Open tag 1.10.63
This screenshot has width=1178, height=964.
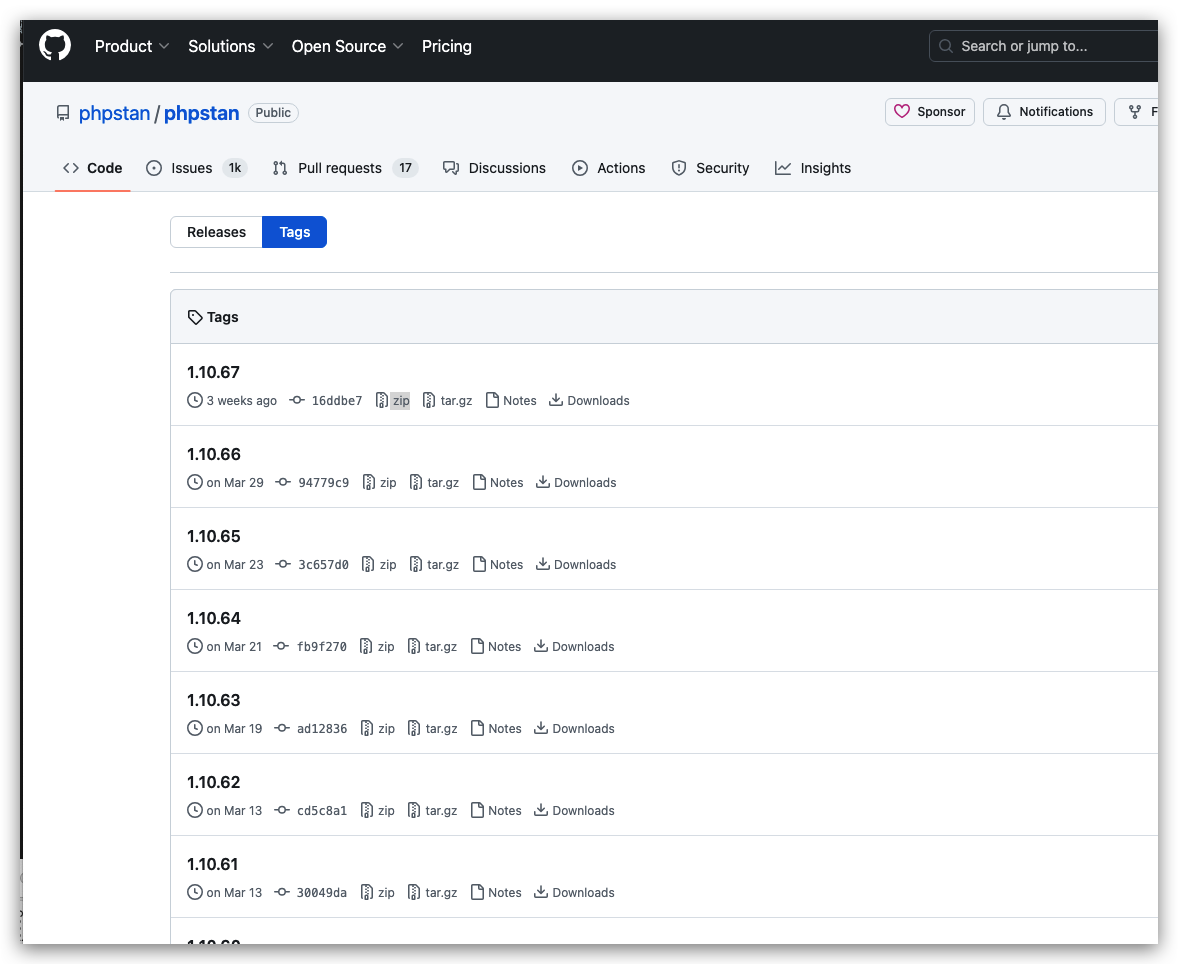[214, 700]
